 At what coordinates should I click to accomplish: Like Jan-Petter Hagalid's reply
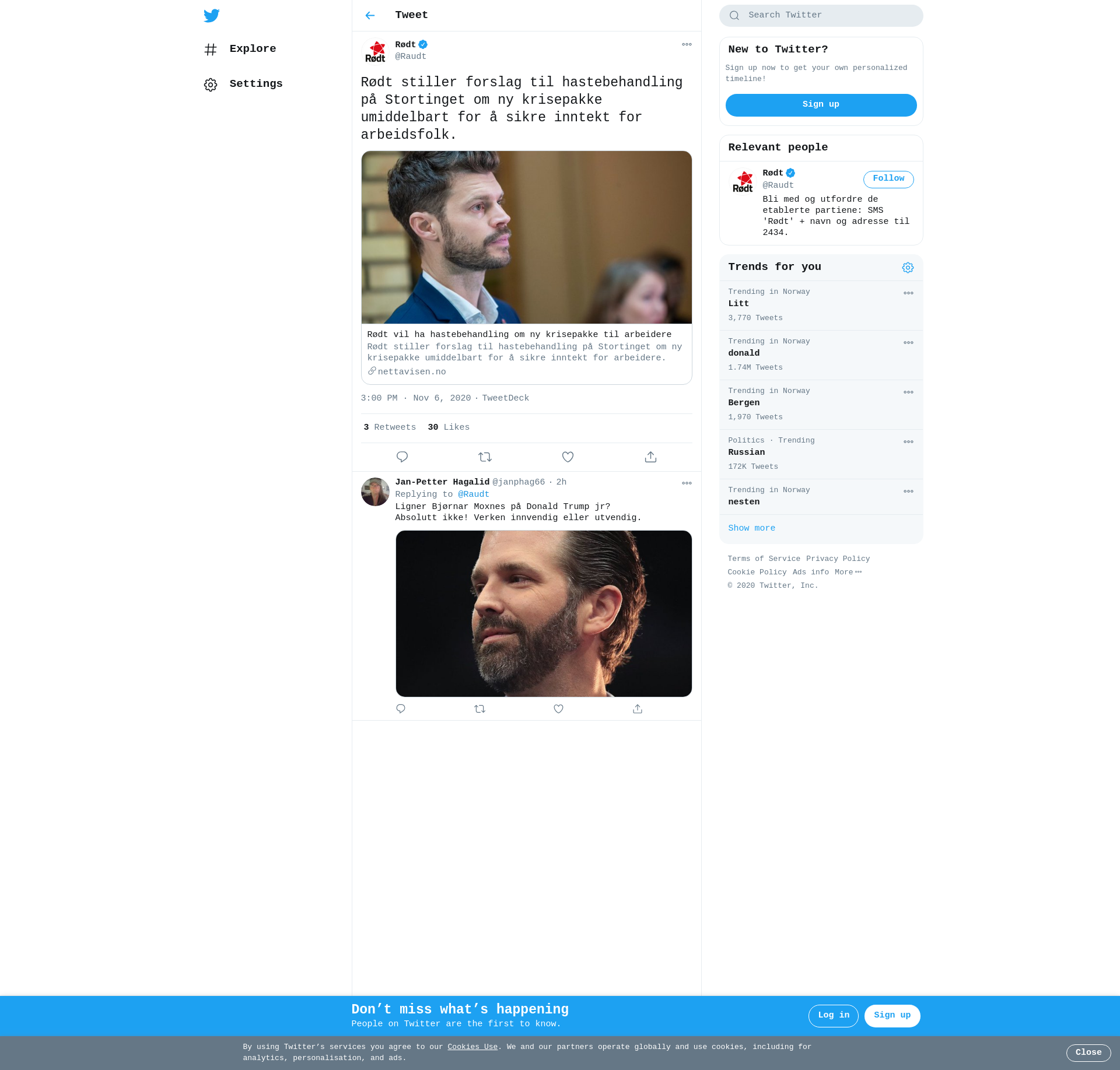tap(558, 709)
